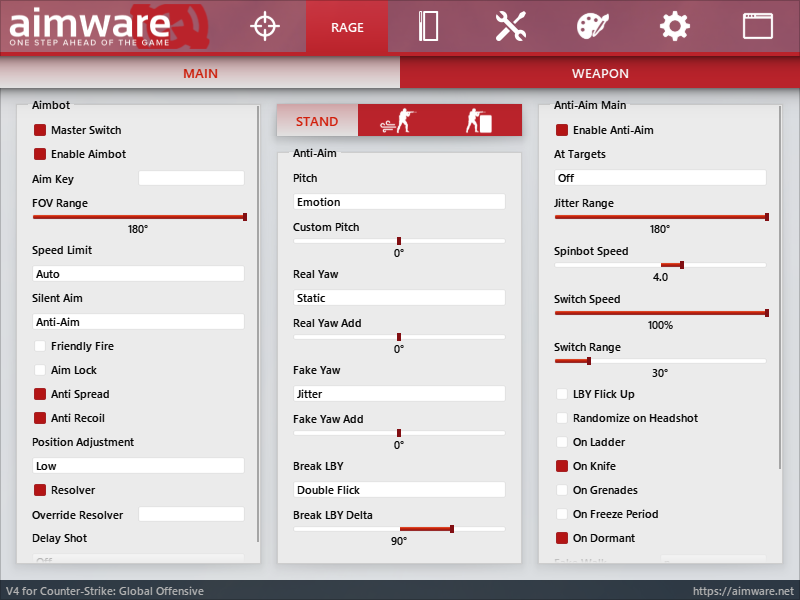Click the Override Resolver key field

pyautogui.click(x=191, y=514)
